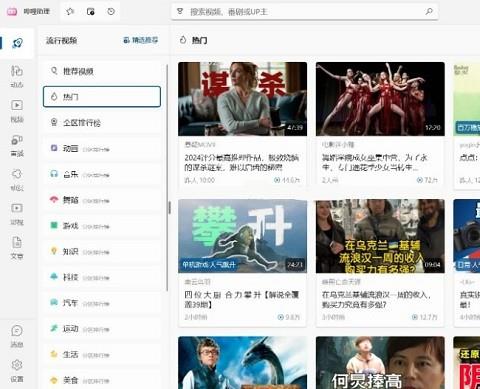Select the 游戏 category
480x389 pixels.
pos(102,226)
